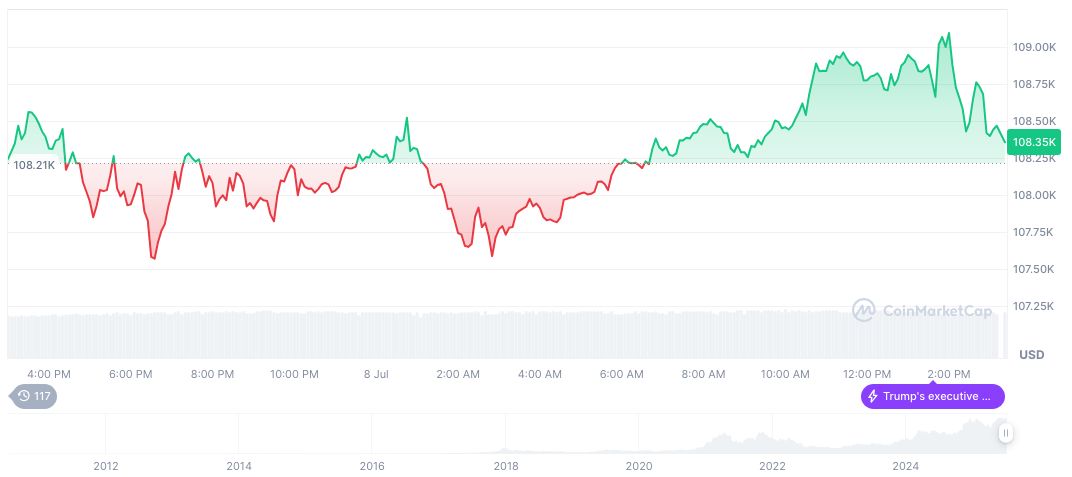This screenshot has width=1072, height=477.
Task: Grab the timeline range slider handle
Action: [1005, 433]
